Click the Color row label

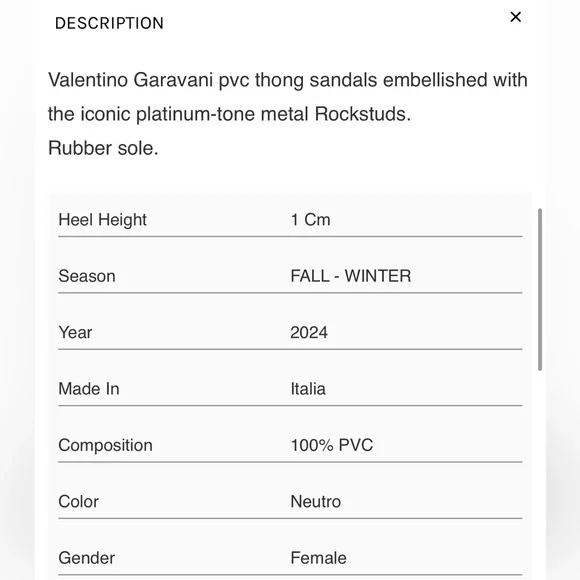pyautogui.click(x=78, y=502)
